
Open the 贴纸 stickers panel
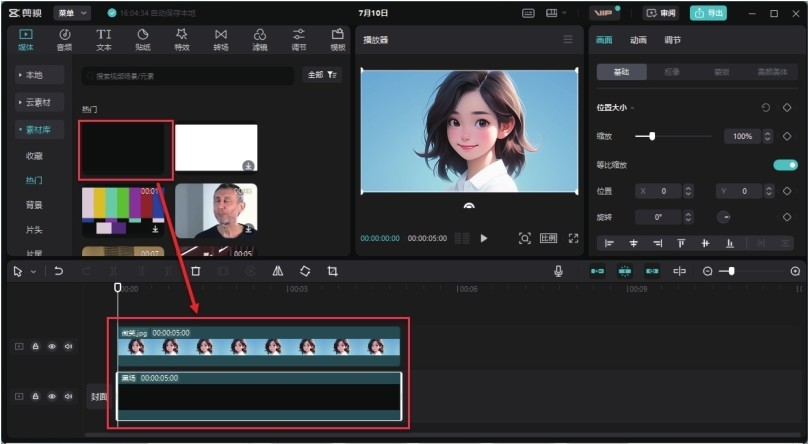tap(143, 40)
